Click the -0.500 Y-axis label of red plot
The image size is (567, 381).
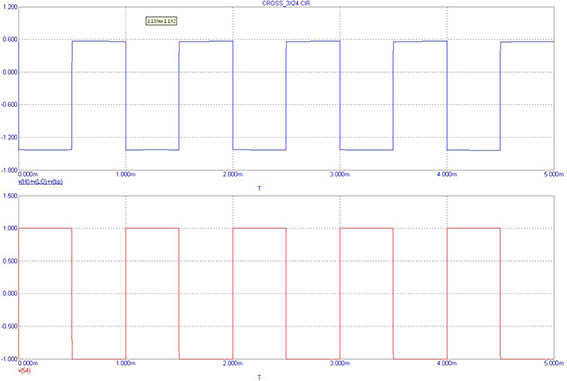tap(9, 326)
